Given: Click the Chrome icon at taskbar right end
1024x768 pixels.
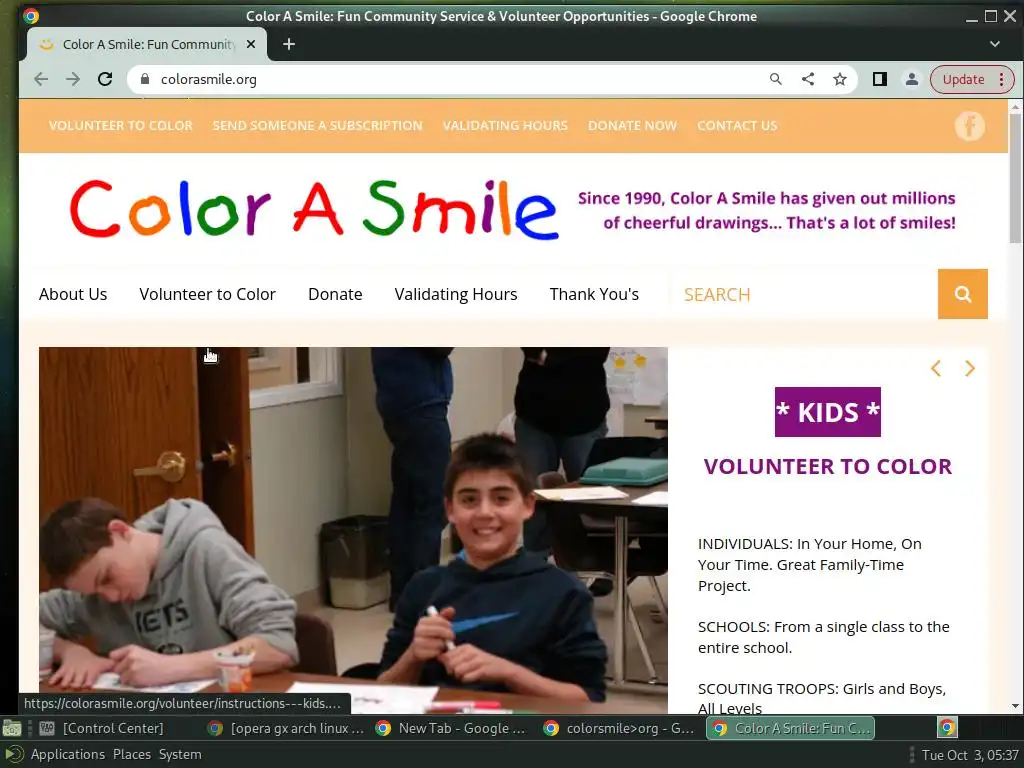Looking at the screenshot, I should (x=948, y=728).
